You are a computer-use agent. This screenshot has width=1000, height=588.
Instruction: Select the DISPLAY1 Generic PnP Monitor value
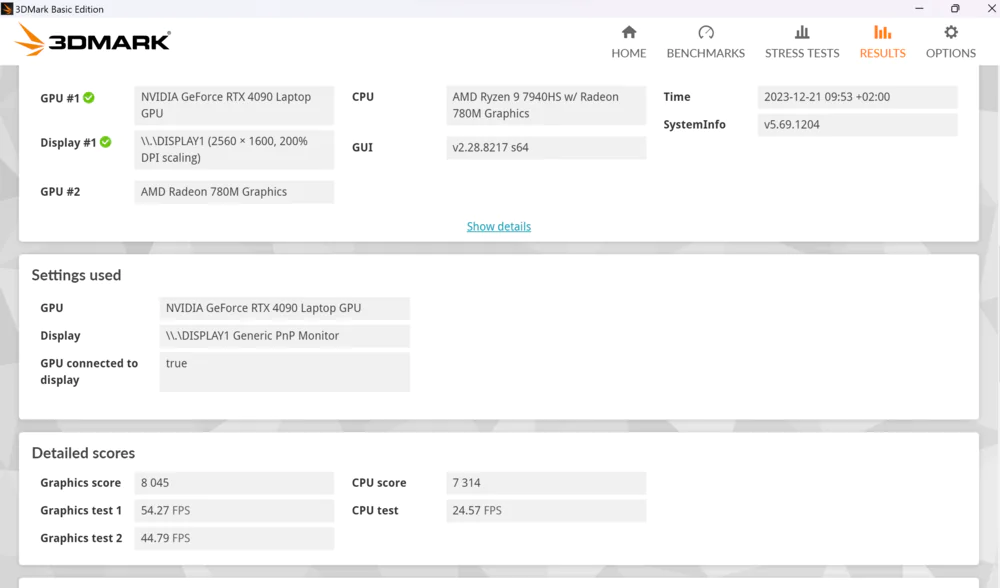[284, 336]
